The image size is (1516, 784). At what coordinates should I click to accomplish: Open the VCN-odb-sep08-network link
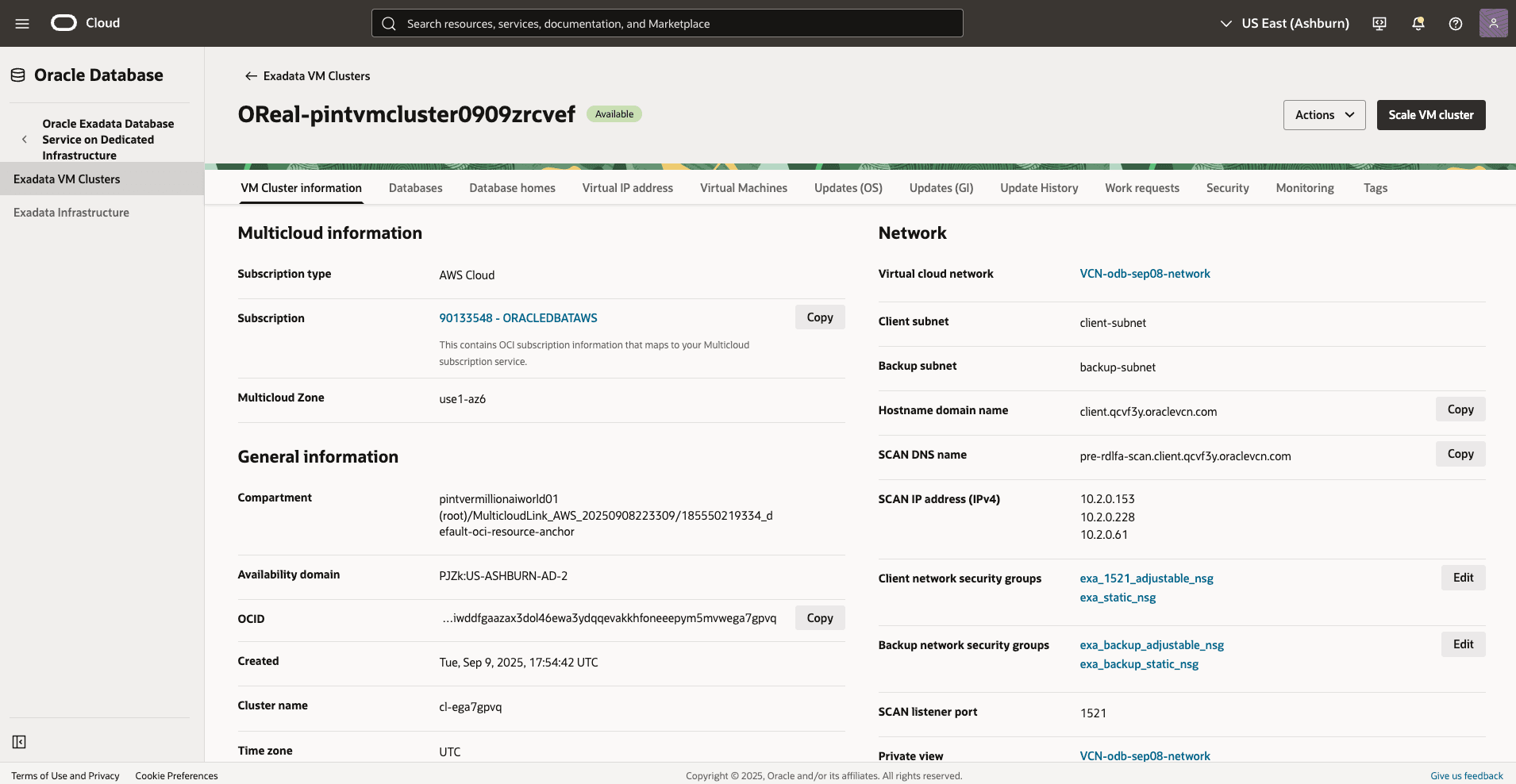tap(1145, 273)
